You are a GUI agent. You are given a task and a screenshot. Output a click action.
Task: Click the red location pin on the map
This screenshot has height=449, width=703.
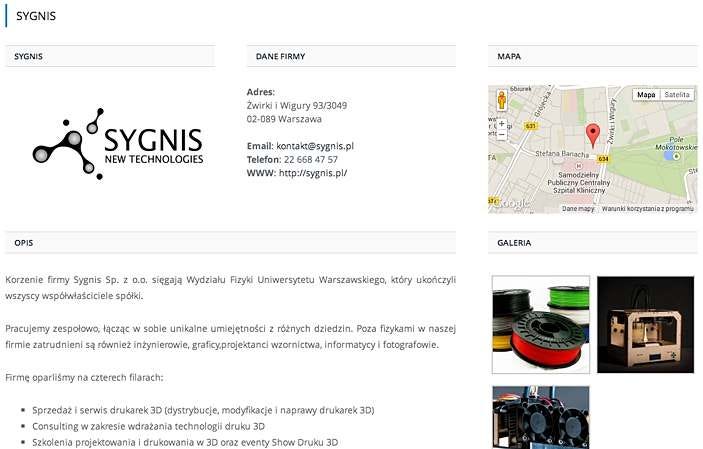click(x=593, y=135)
